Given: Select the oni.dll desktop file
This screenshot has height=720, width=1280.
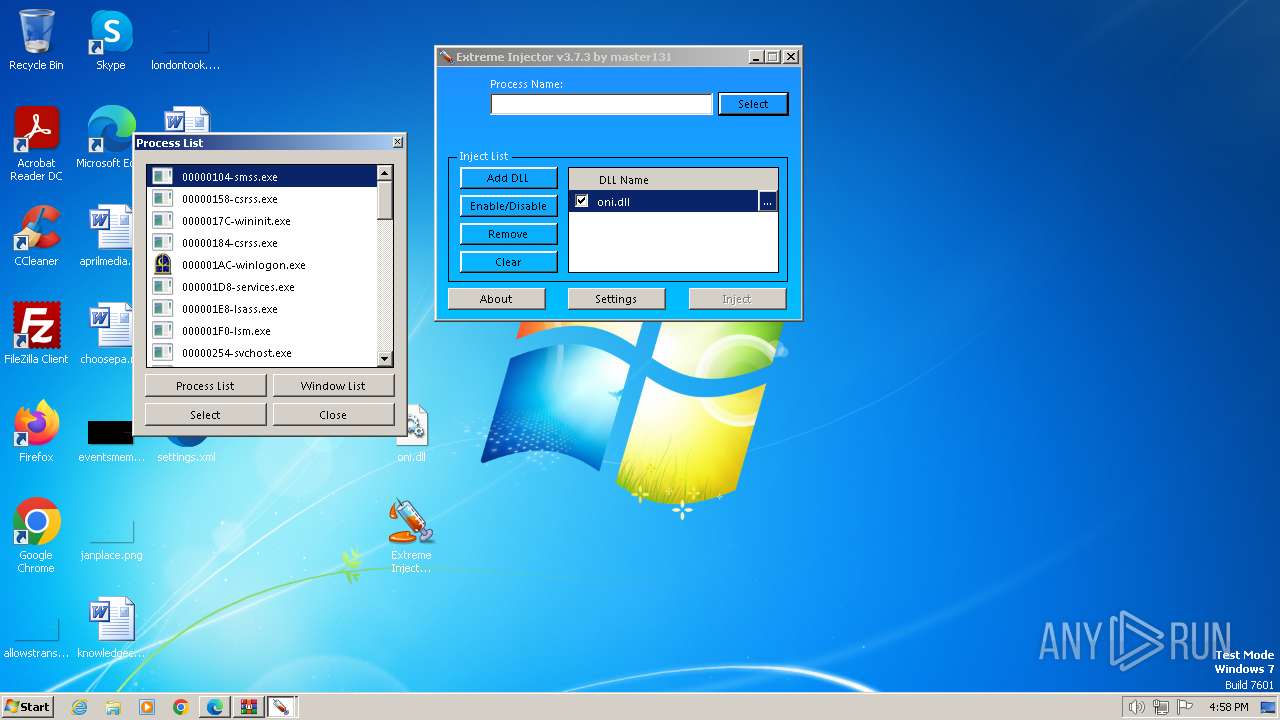Looking at the screenshot, I should coord(411,432).
